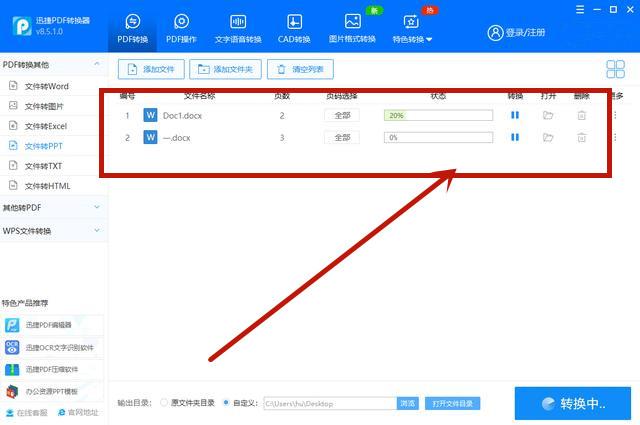Click the 状态 column header
This screenshot has height=425, width=640.
coord(438,96)
